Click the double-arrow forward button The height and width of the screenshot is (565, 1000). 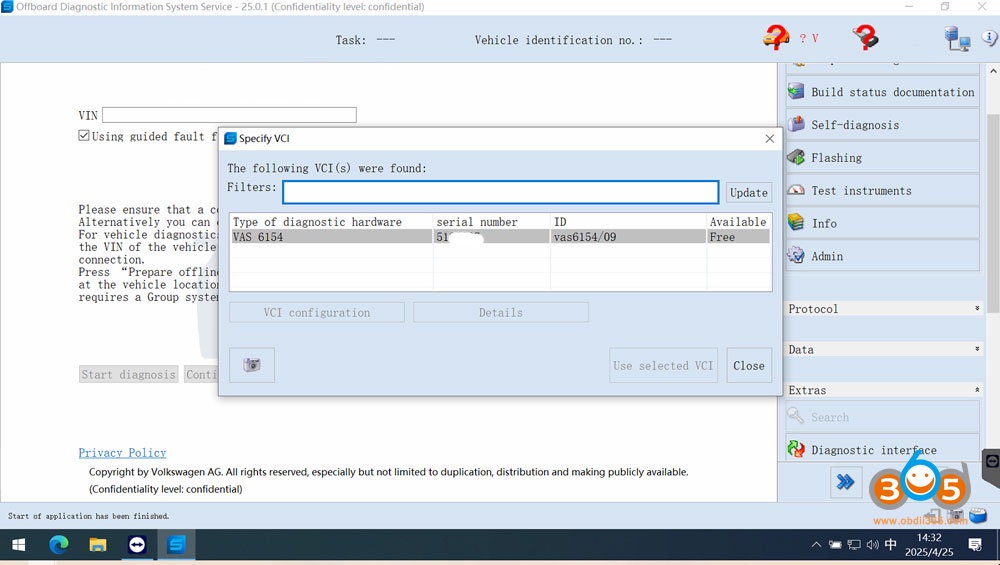click(x=845, y=482)
